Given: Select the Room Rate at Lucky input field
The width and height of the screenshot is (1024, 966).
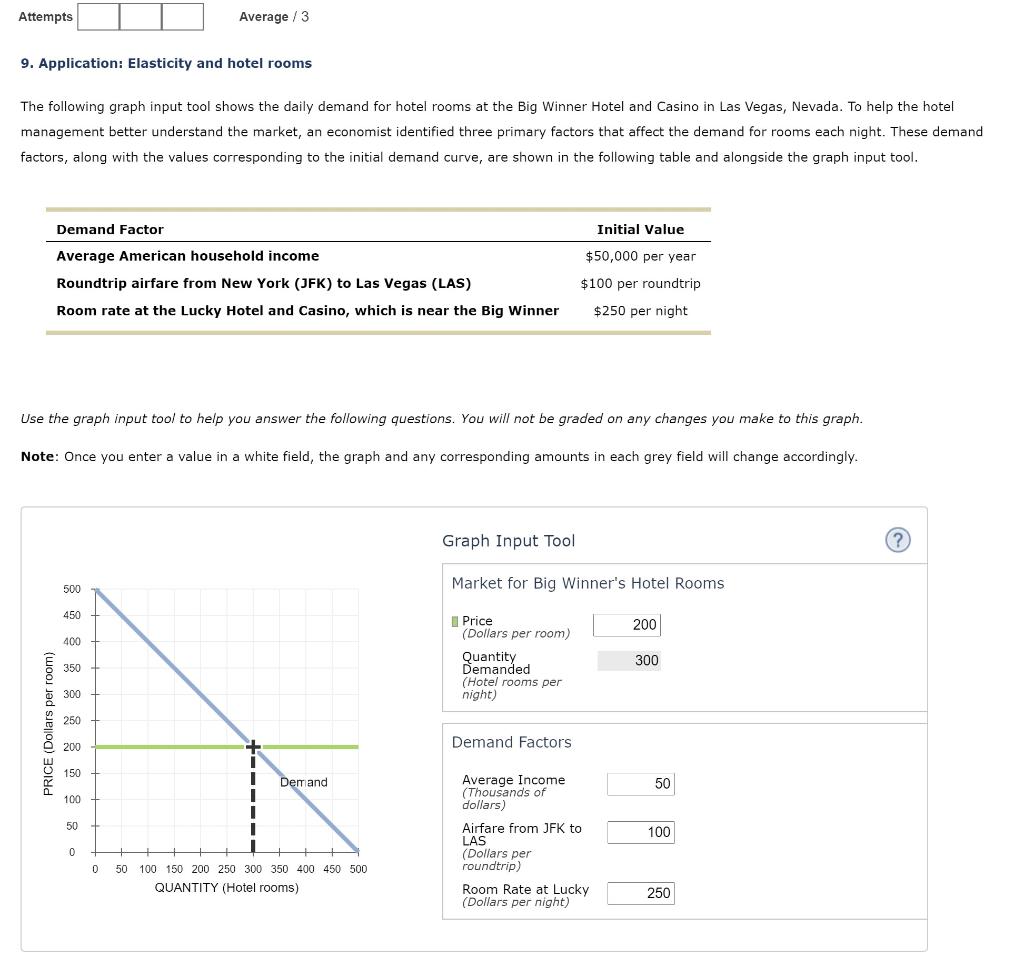Looking at the screenshot, I should coord(641,893).
